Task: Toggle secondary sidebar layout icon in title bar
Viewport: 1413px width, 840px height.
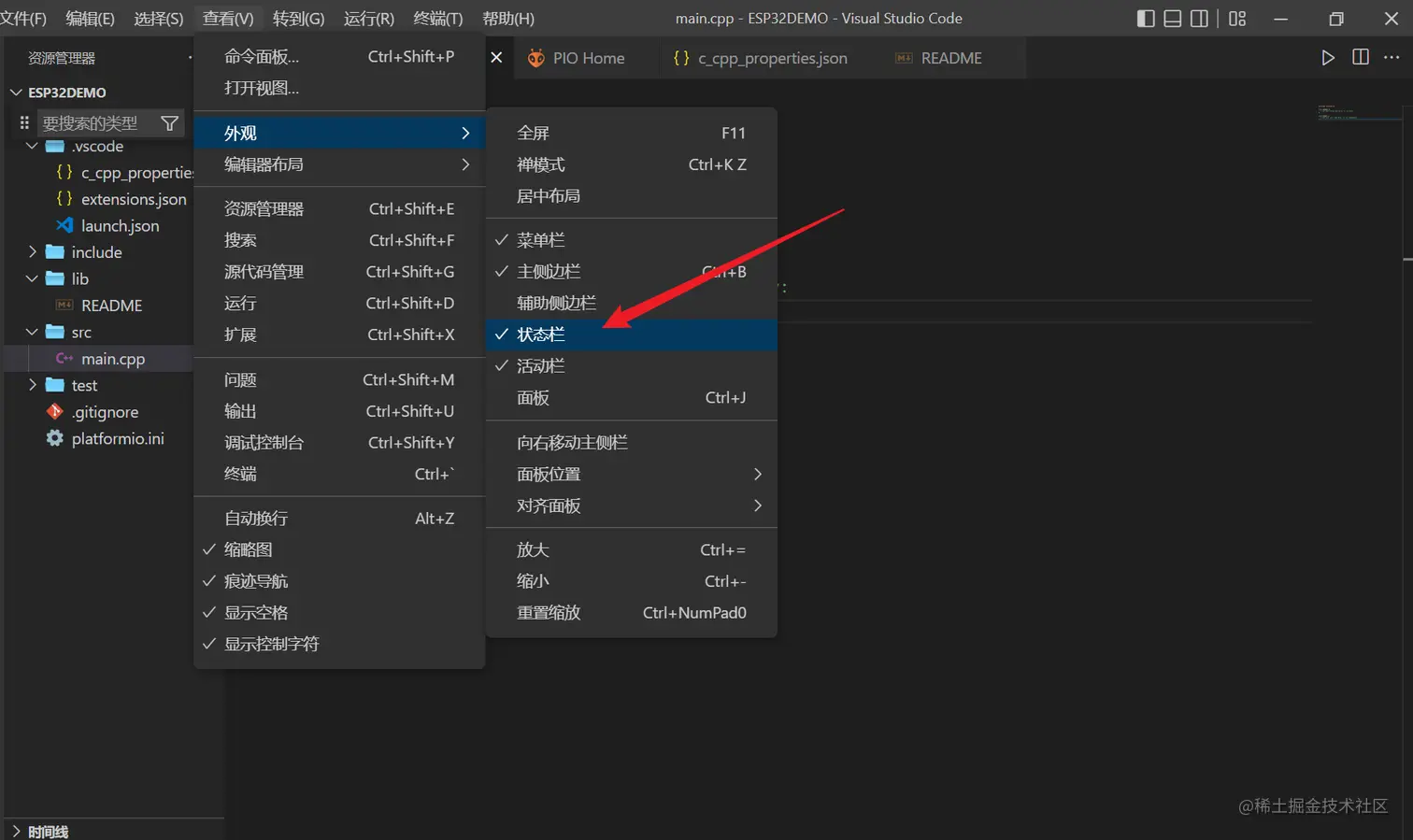Action: [1199, 19]
